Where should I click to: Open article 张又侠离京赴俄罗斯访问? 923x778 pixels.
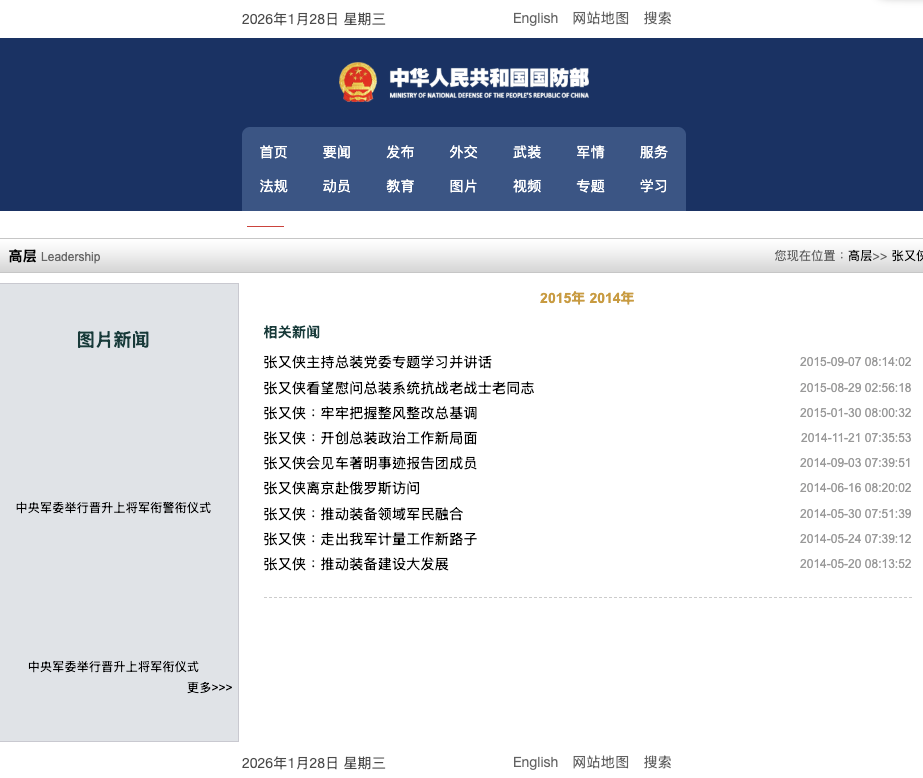(341, 488)
